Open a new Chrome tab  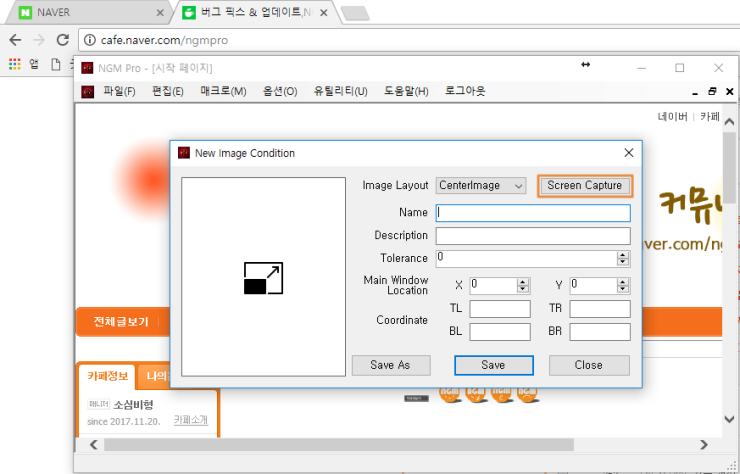[x=355, y=14]
